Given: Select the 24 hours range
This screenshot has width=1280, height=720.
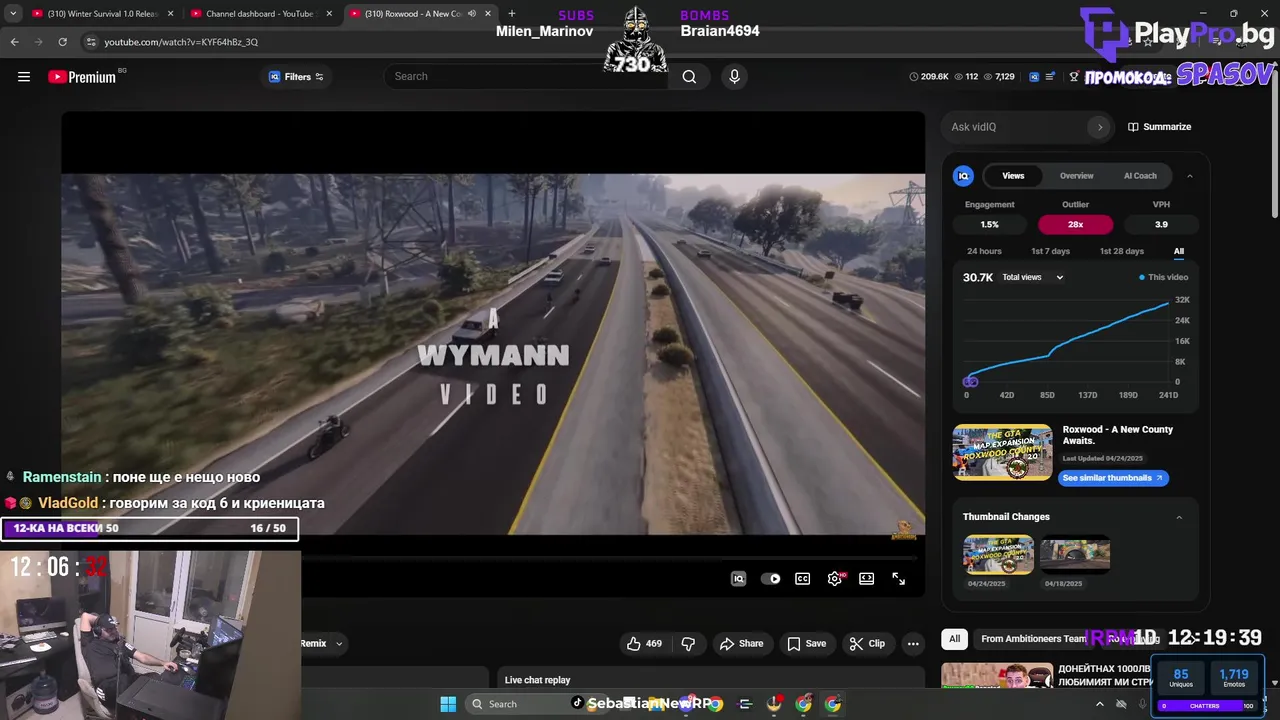Looking at the screenshot, I should coord(984,251).
